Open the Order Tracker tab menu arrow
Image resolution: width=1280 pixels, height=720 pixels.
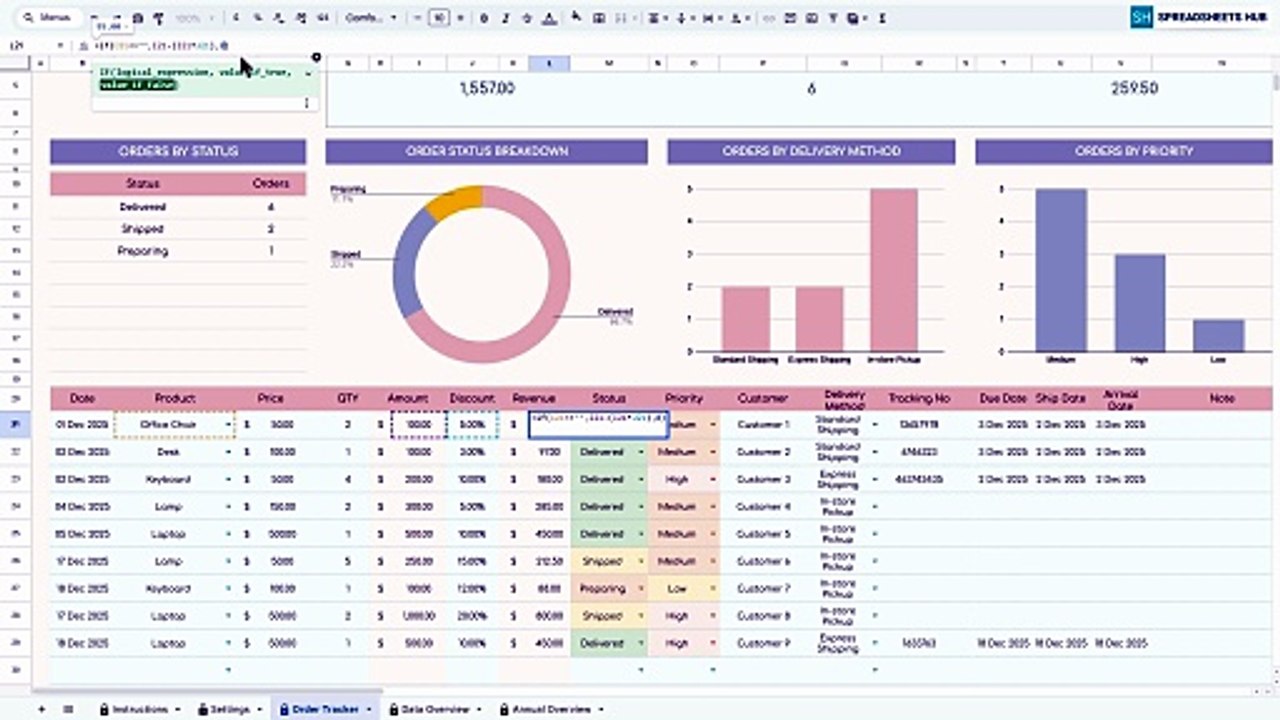click(369, 709)
